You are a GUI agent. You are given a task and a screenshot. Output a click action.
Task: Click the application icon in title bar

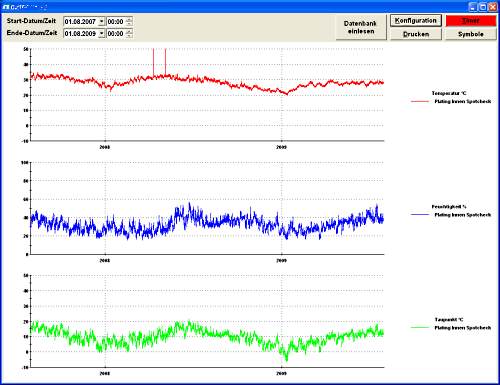pos(6,7)
